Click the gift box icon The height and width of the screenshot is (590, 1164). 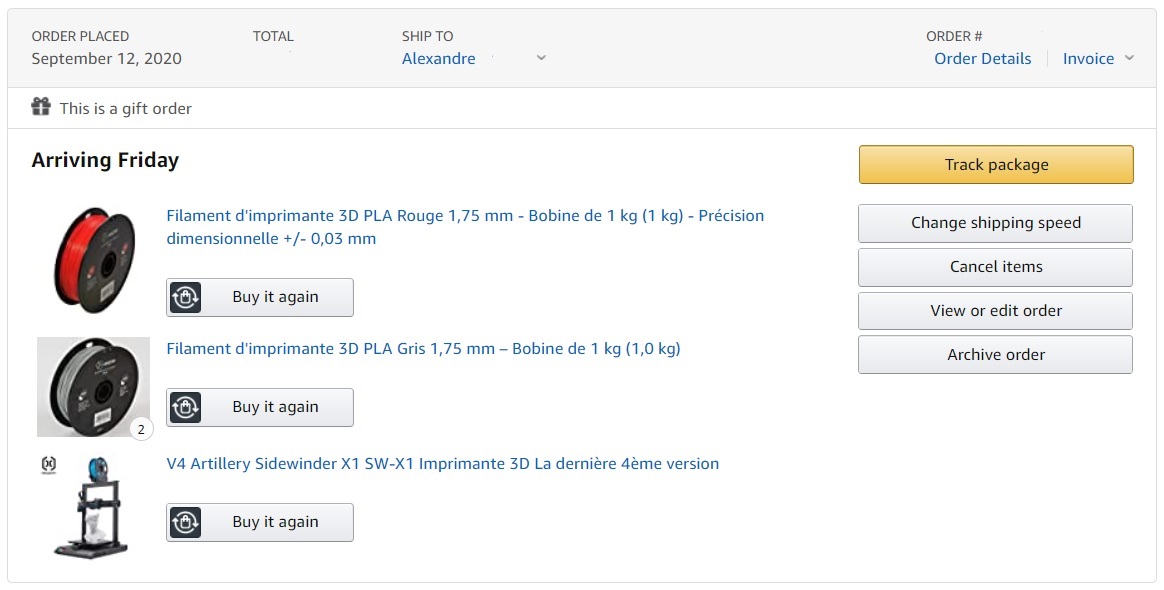[x=41, y=107]
